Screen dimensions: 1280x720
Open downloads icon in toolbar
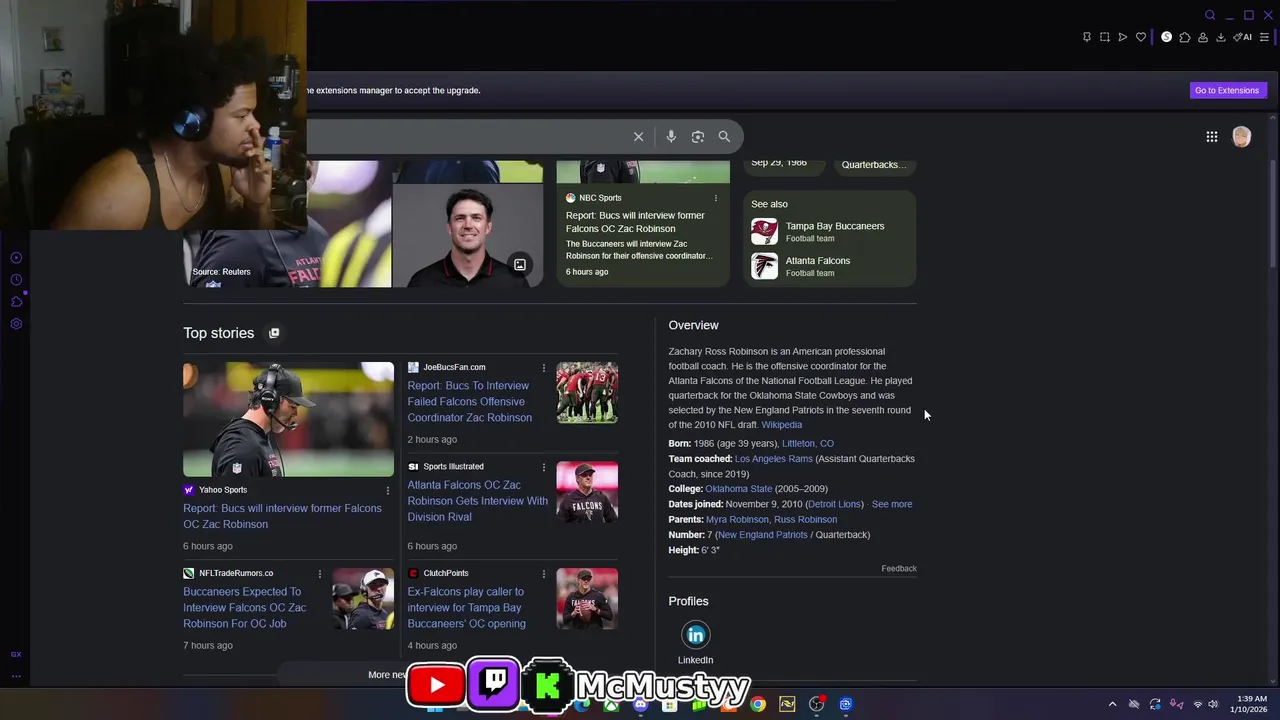click(1221, 37)
